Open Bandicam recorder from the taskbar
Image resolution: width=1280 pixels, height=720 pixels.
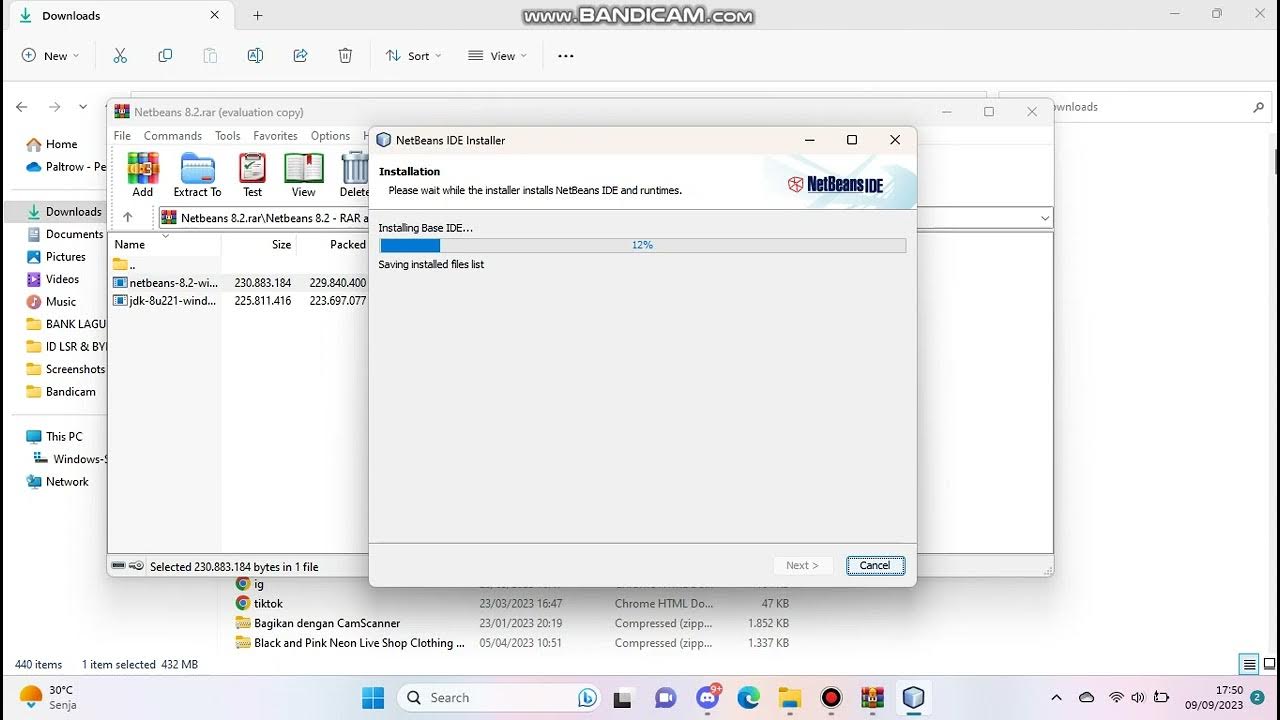(831, 698)
